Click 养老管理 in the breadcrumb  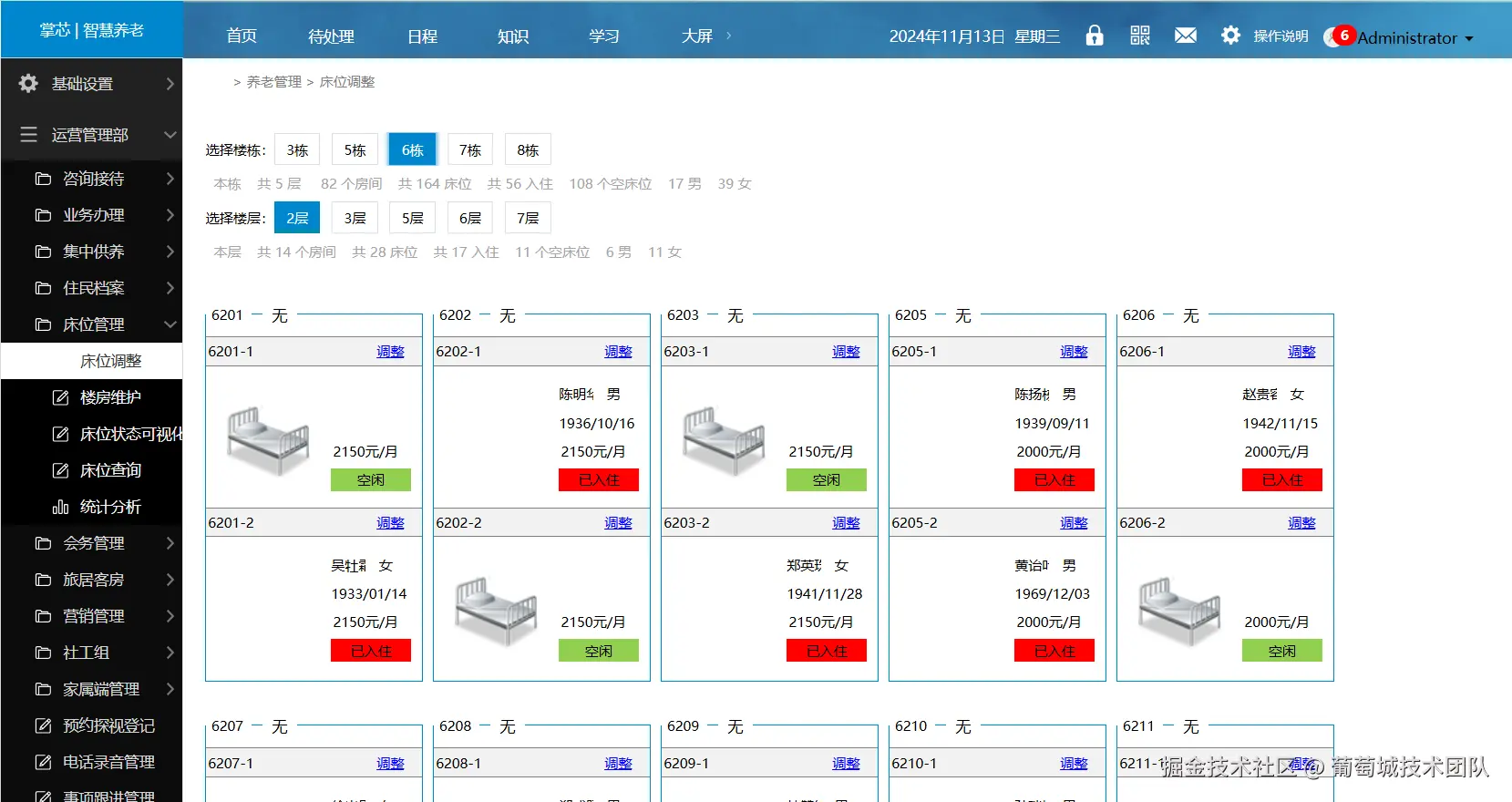(x=273, y=82)
